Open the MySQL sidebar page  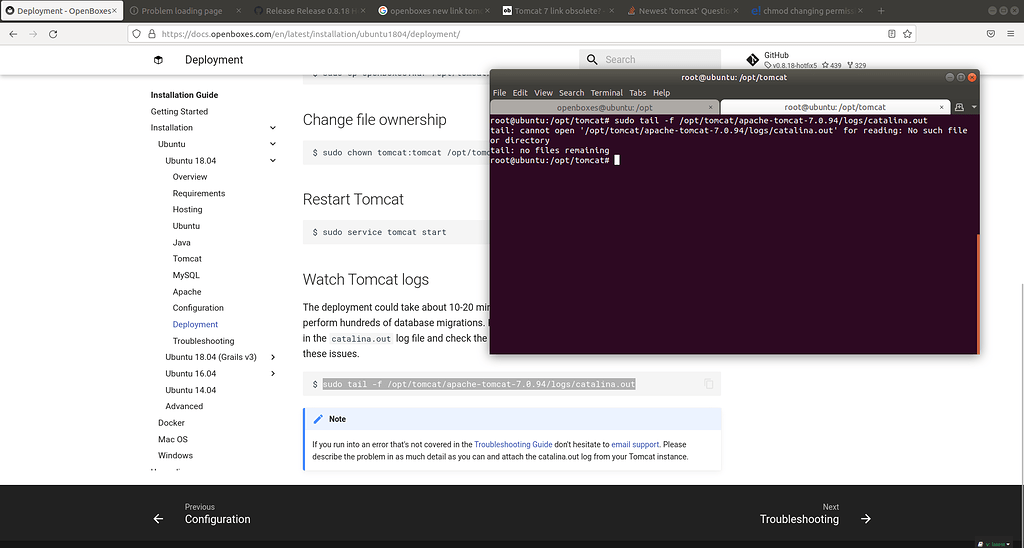[186, 275]
